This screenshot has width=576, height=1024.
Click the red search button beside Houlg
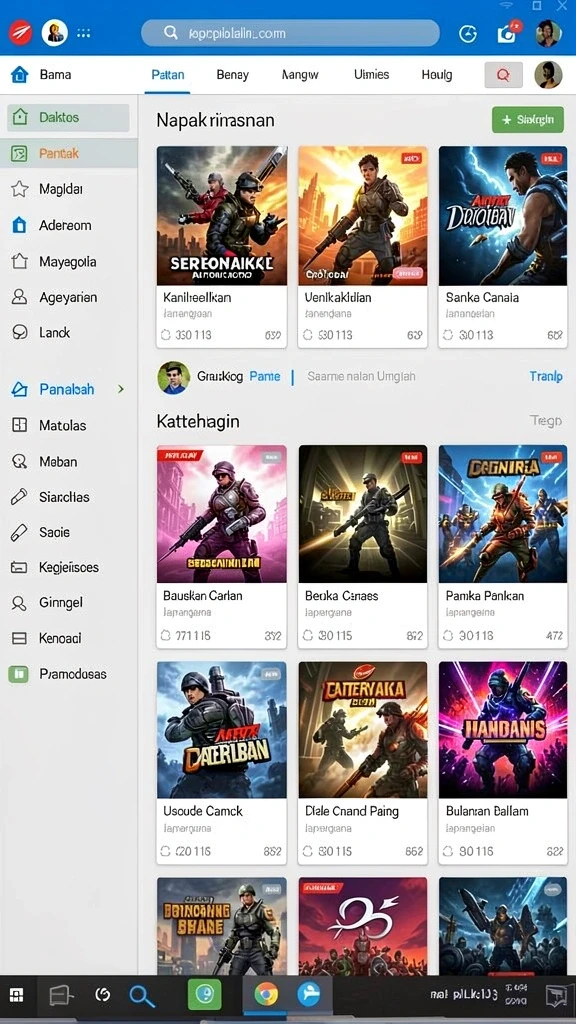(503, 75)
